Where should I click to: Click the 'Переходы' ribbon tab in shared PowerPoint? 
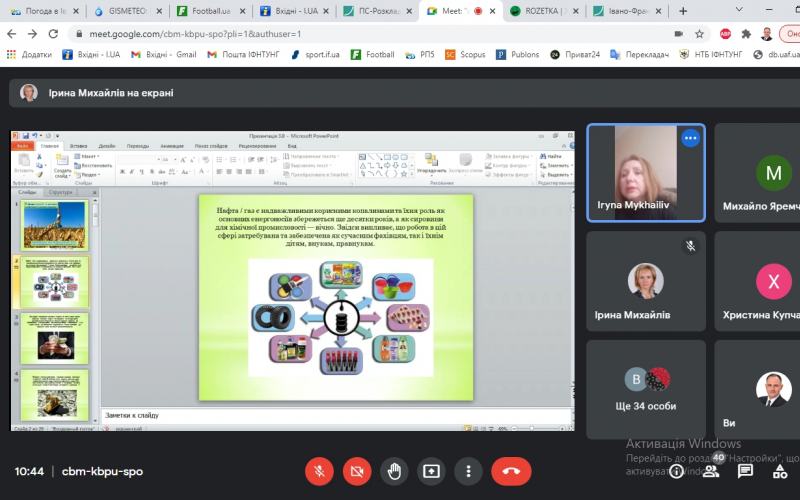click(138, 146)
